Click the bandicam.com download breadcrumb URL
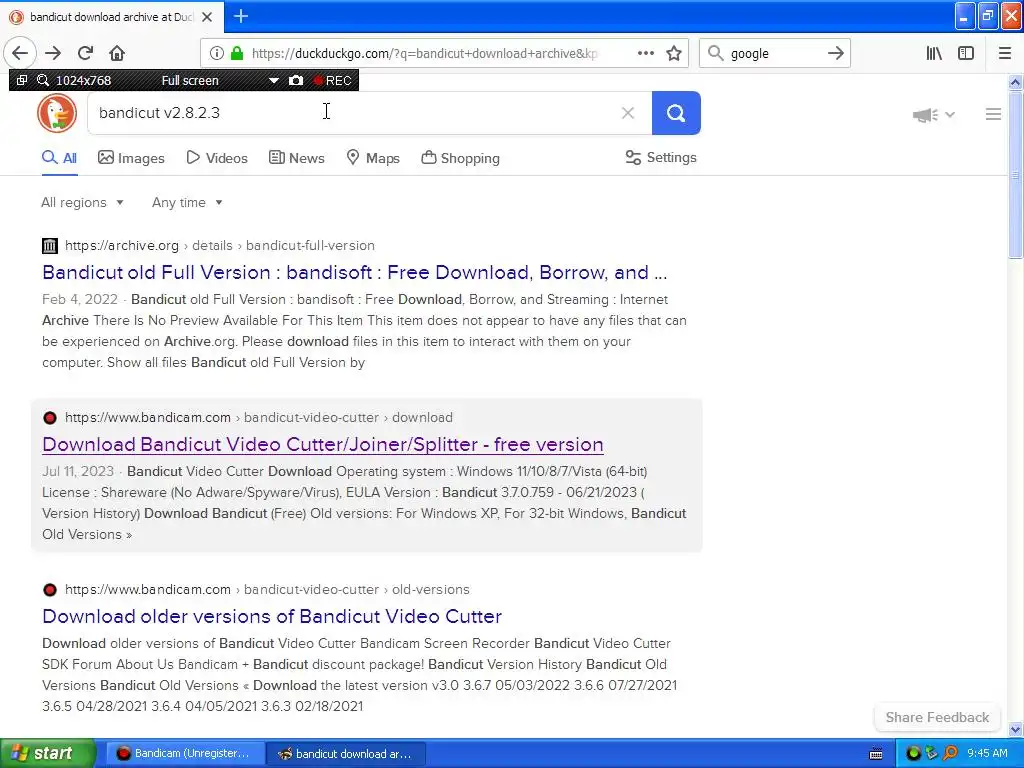The height and width of the screenshot is (768, 1024). [259, 417]
